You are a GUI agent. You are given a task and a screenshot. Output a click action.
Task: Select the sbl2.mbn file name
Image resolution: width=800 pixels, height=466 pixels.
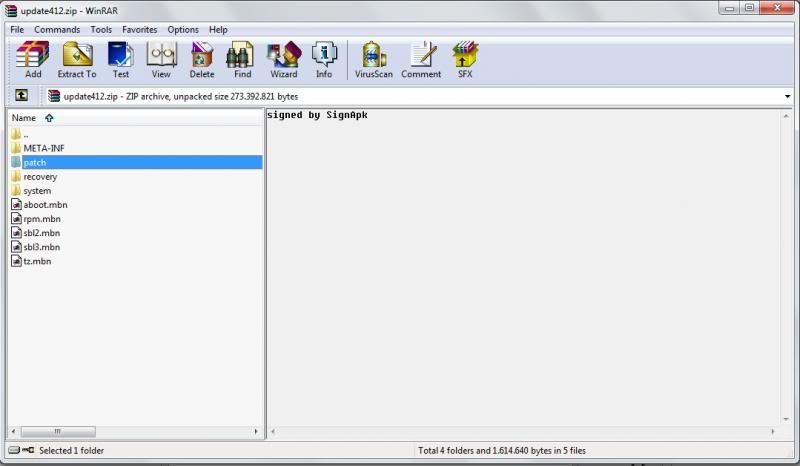tap(41, 233)
